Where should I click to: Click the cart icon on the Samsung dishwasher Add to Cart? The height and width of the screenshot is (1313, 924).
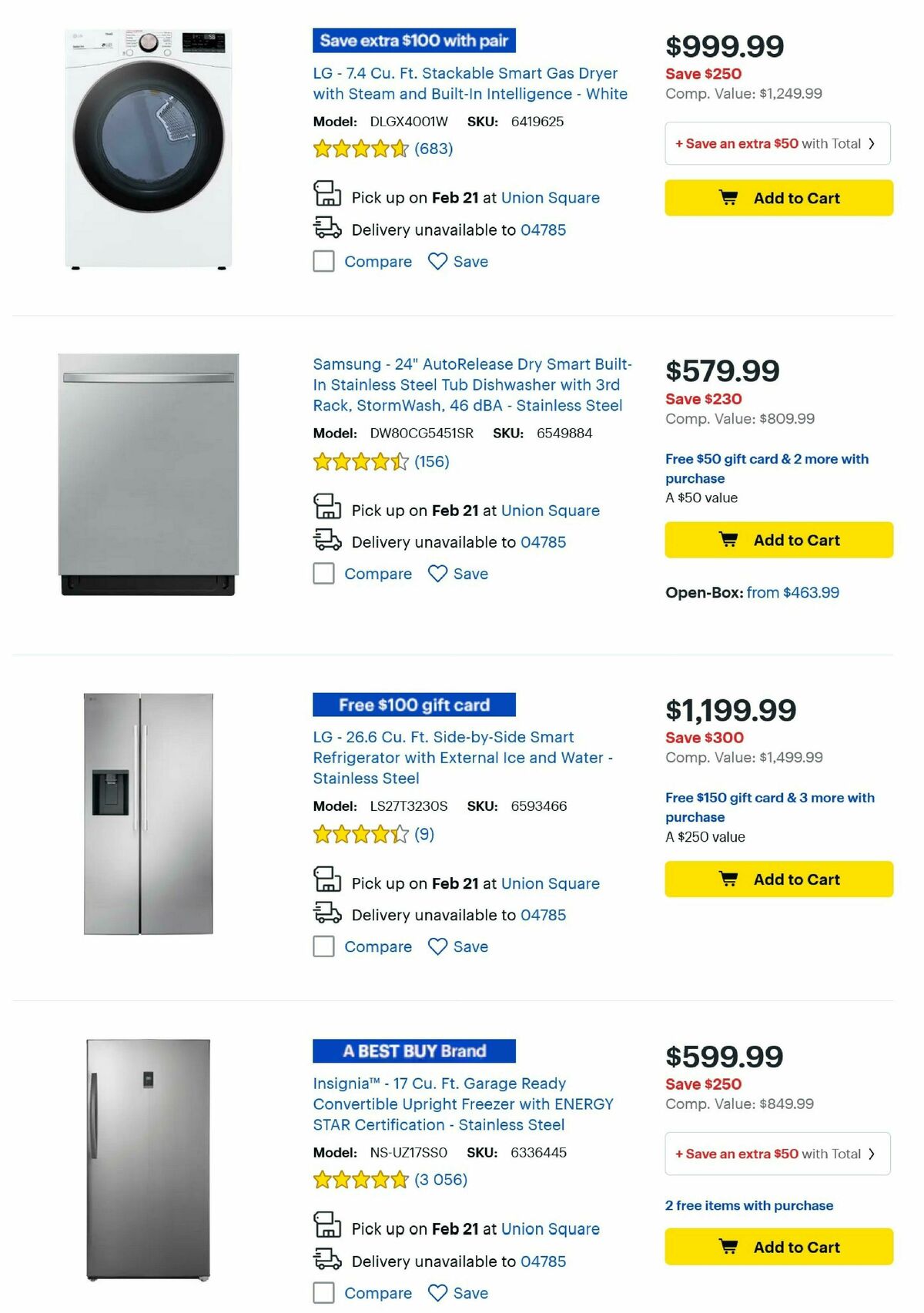pos(728,540)
